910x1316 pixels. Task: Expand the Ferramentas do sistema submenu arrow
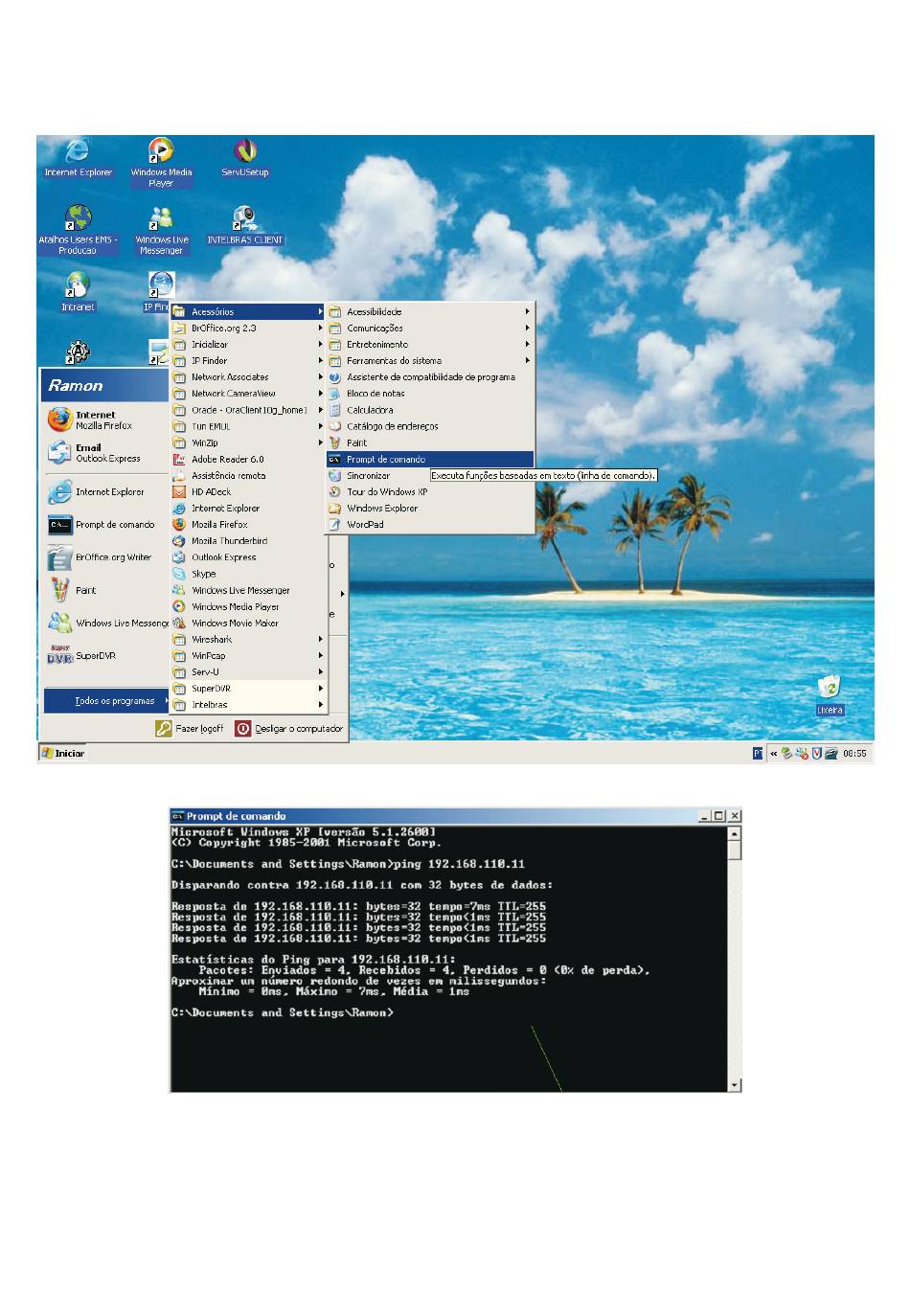527,360
